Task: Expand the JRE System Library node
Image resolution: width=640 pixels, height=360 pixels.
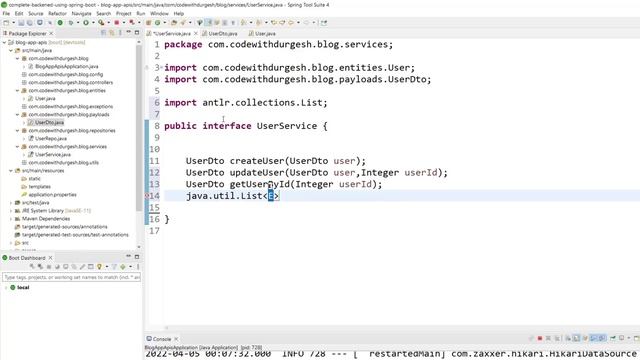Action: (x=11, y=211)
